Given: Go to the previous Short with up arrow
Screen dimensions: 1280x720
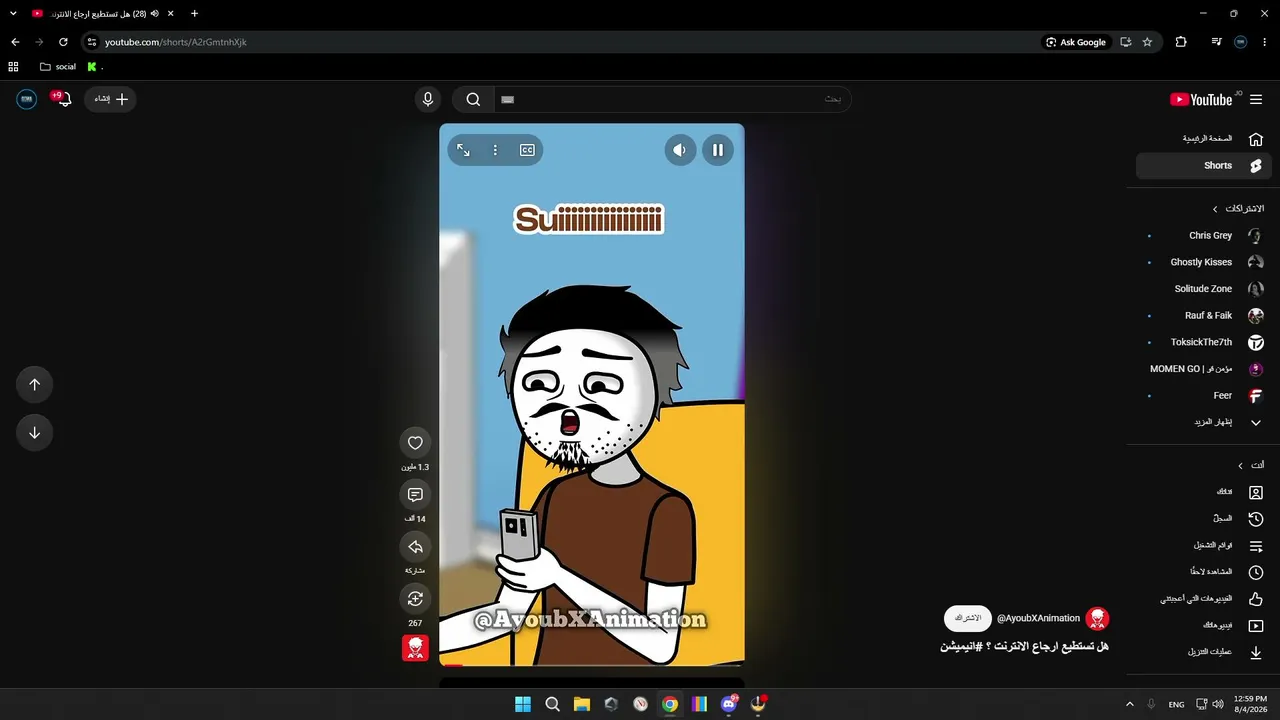Looking at the screenshot, I should pos(35,384).
